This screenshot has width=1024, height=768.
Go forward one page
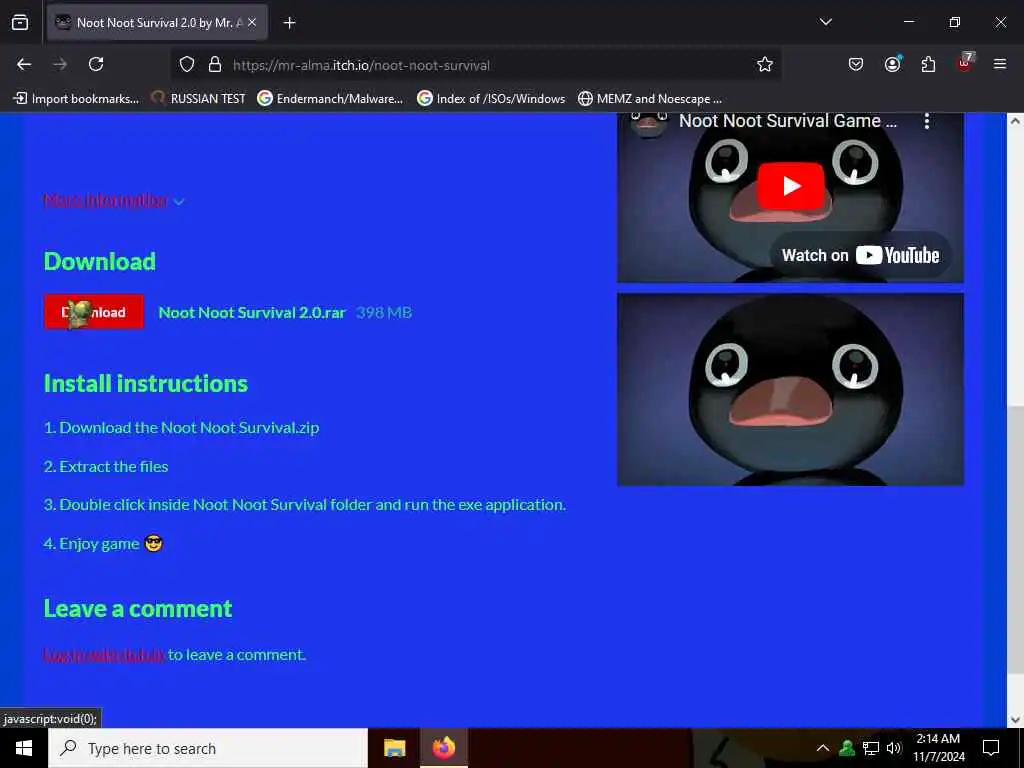click(x=60, y=64)
